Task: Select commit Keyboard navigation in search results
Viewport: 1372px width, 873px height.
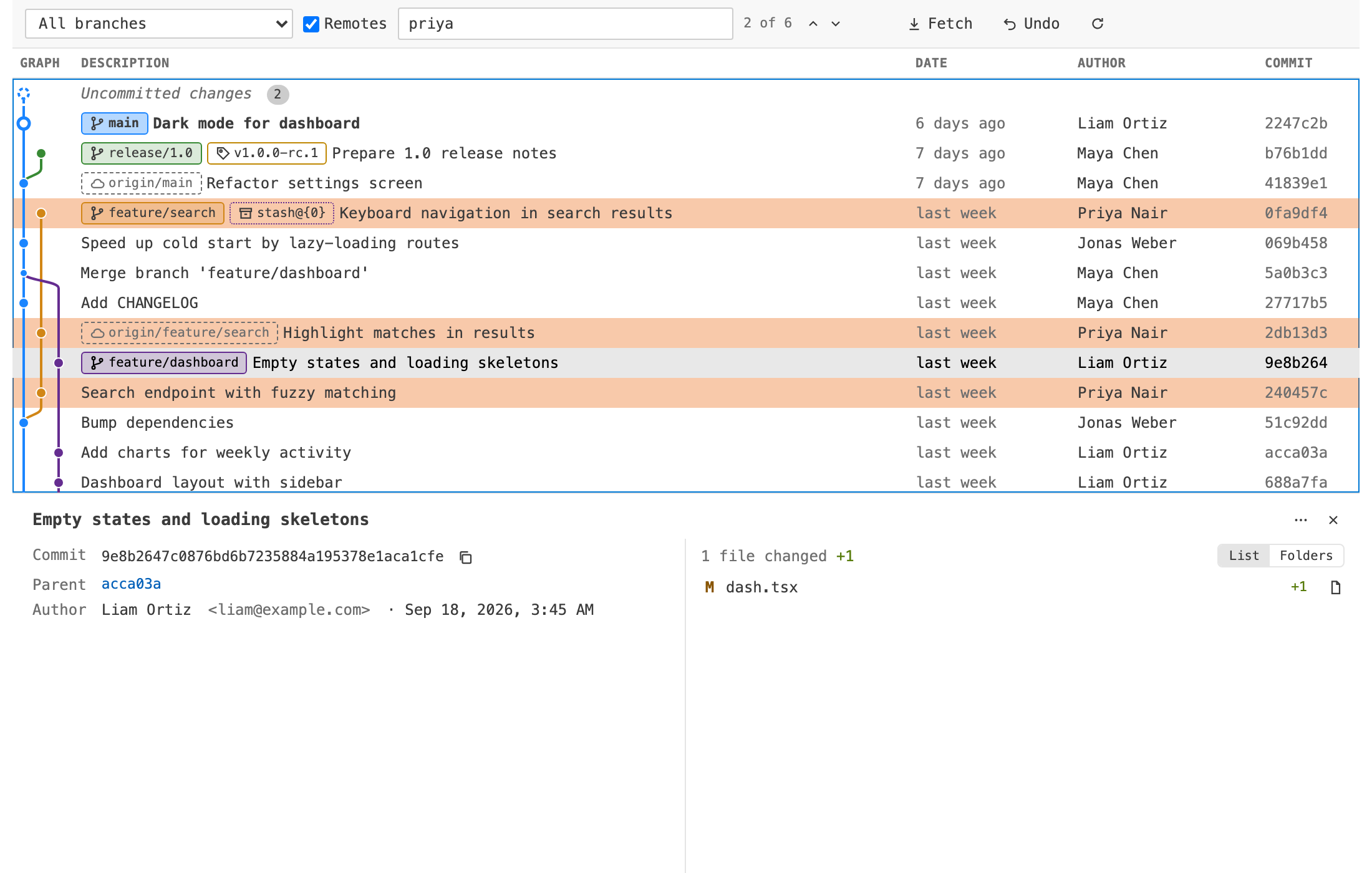Action: coord(686,213)
